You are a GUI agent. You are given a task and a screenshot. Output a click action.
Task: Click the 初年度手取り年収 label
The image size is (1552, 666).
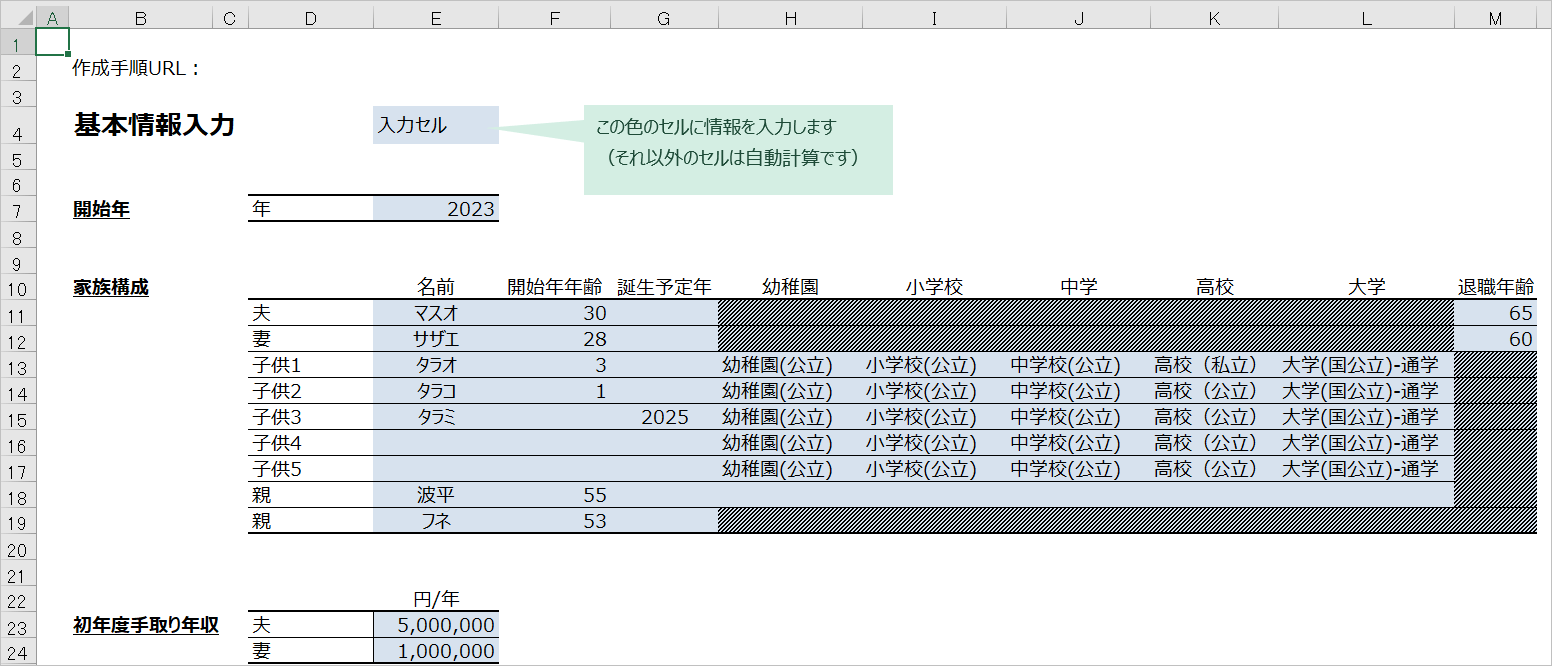click(x=146, y=625)
